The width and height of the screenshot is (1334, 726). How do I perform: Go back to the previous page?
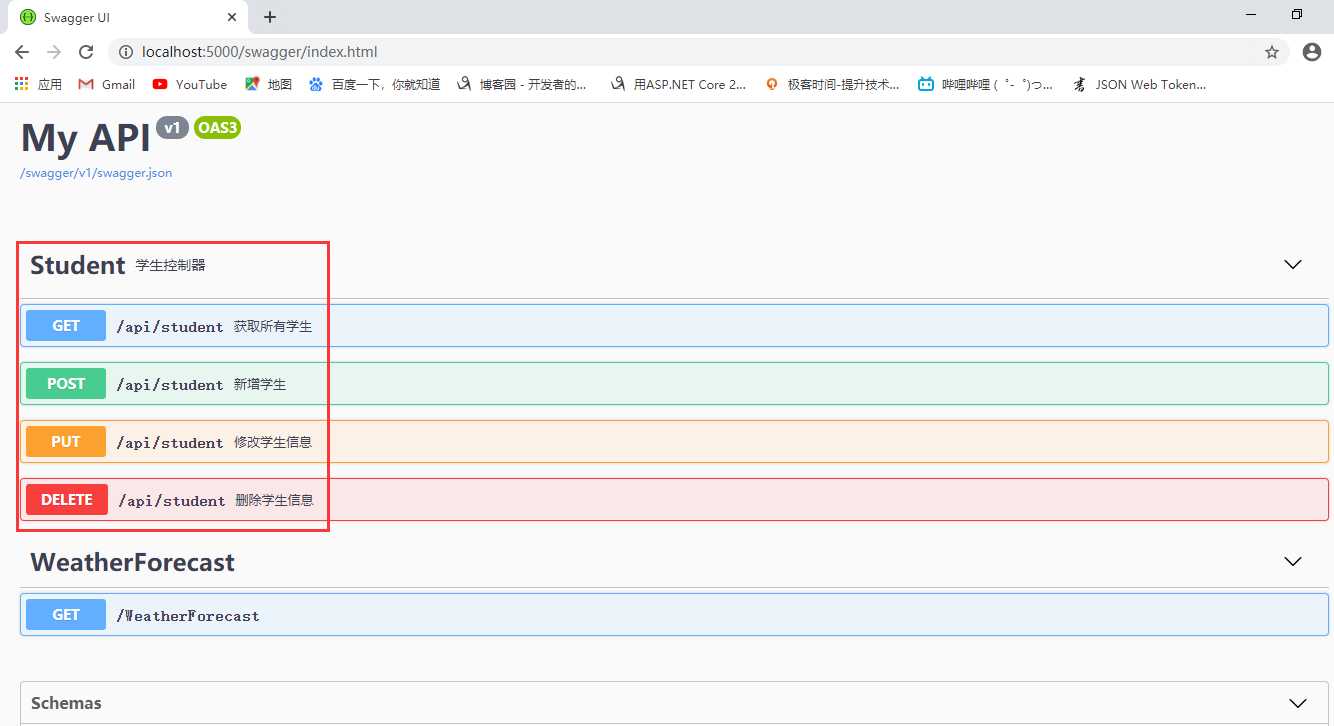[x=22, y=52]
